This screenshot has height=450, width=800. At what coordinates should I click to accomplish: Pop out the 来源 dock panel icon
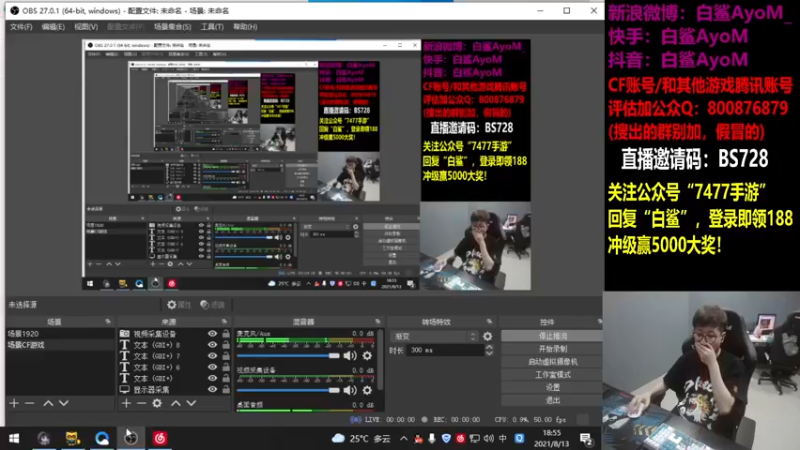[224, 321]
